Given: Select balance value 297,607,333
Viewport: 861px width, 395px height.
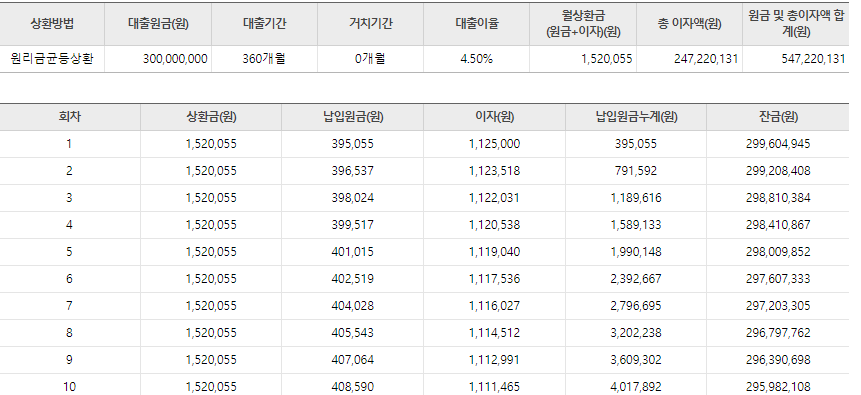Looking at the screenshot, I should 778,279.
